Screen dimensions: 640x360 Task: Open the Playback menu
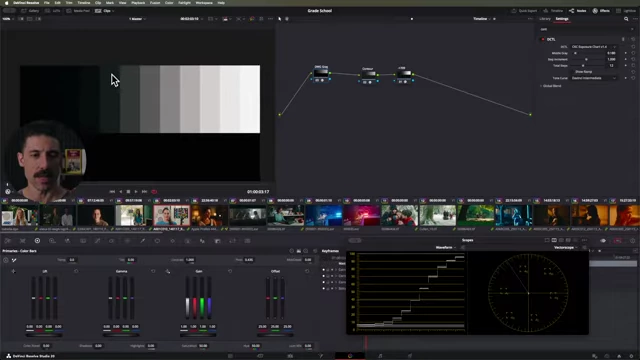[138, 3]
